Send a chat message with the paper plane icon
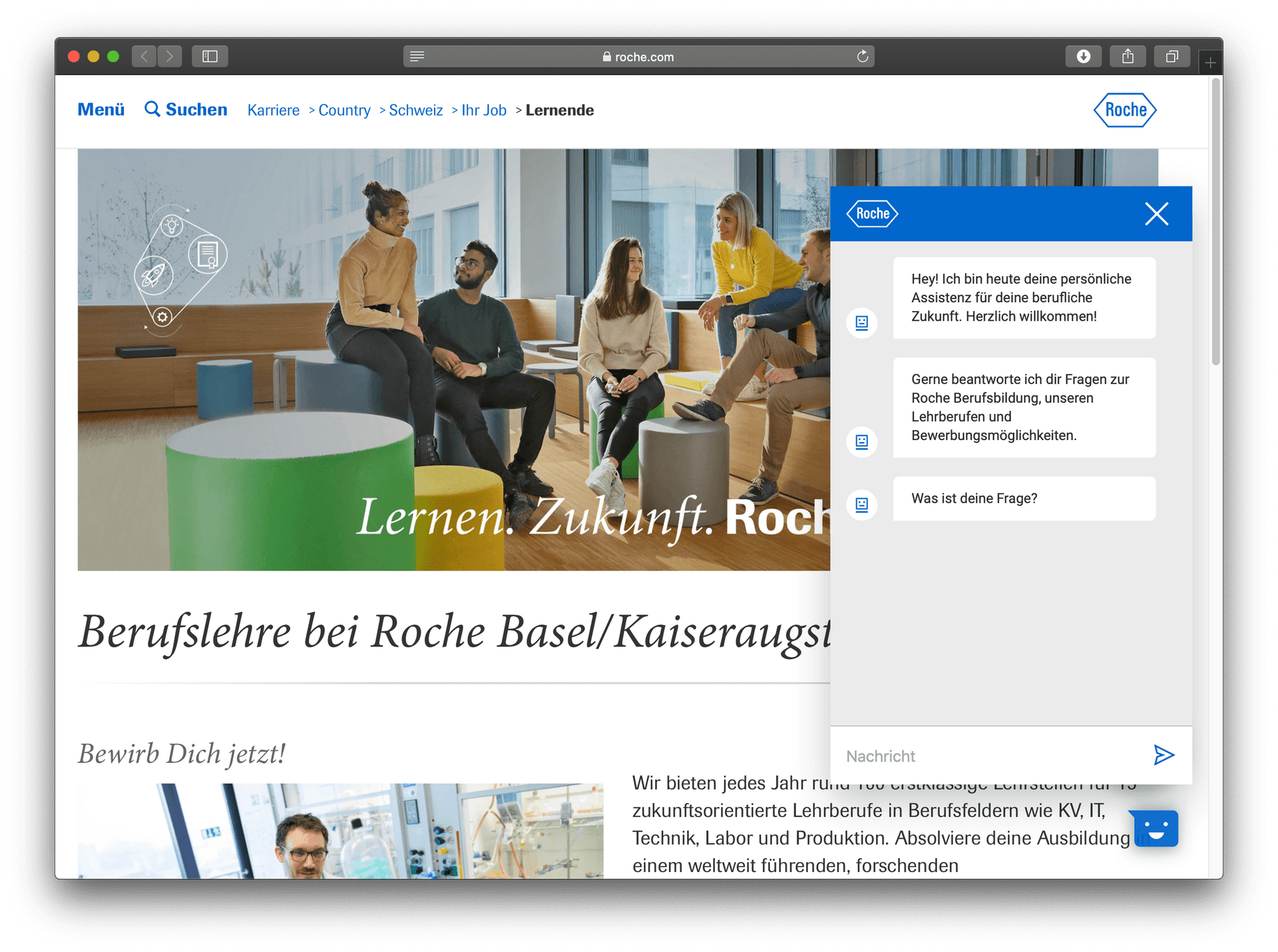 pyautogui.click(x=1164, y=756)
